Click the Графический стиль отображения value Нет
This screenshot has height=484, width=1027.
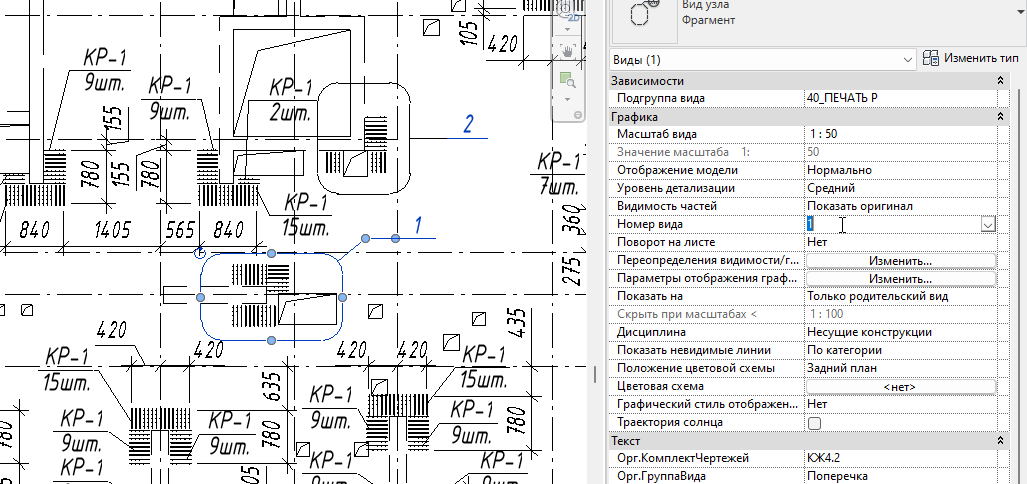(x=900, y=404)
